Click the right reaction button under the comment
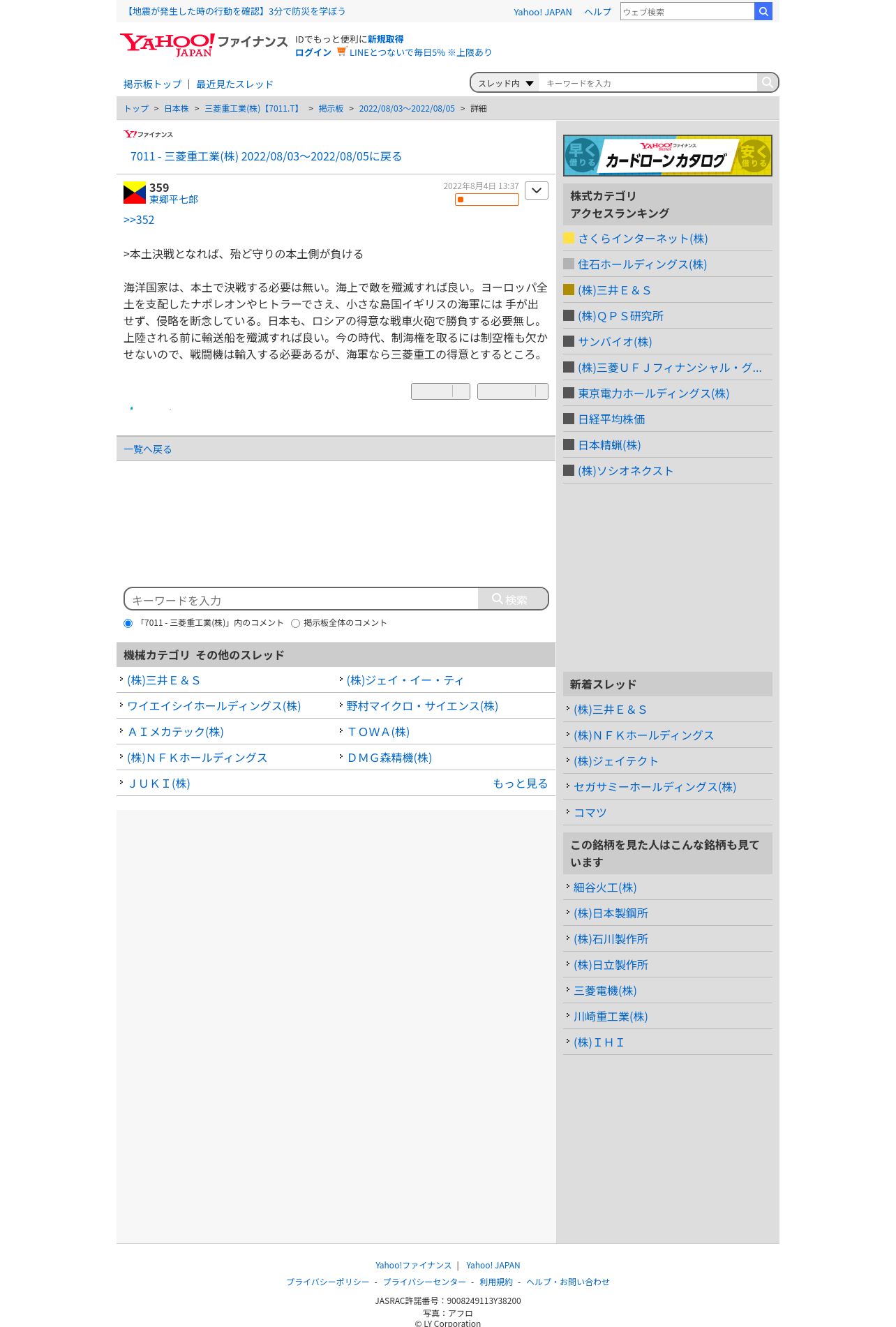Viewport: 896px width, 1327px height. click(x=513, y=391)
